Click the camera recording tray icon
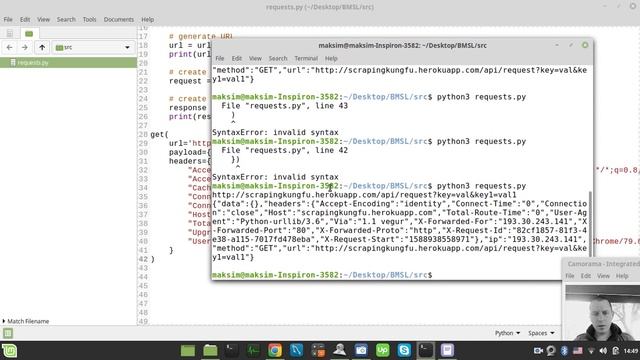The image size is (640, 360). coord(538,351)
